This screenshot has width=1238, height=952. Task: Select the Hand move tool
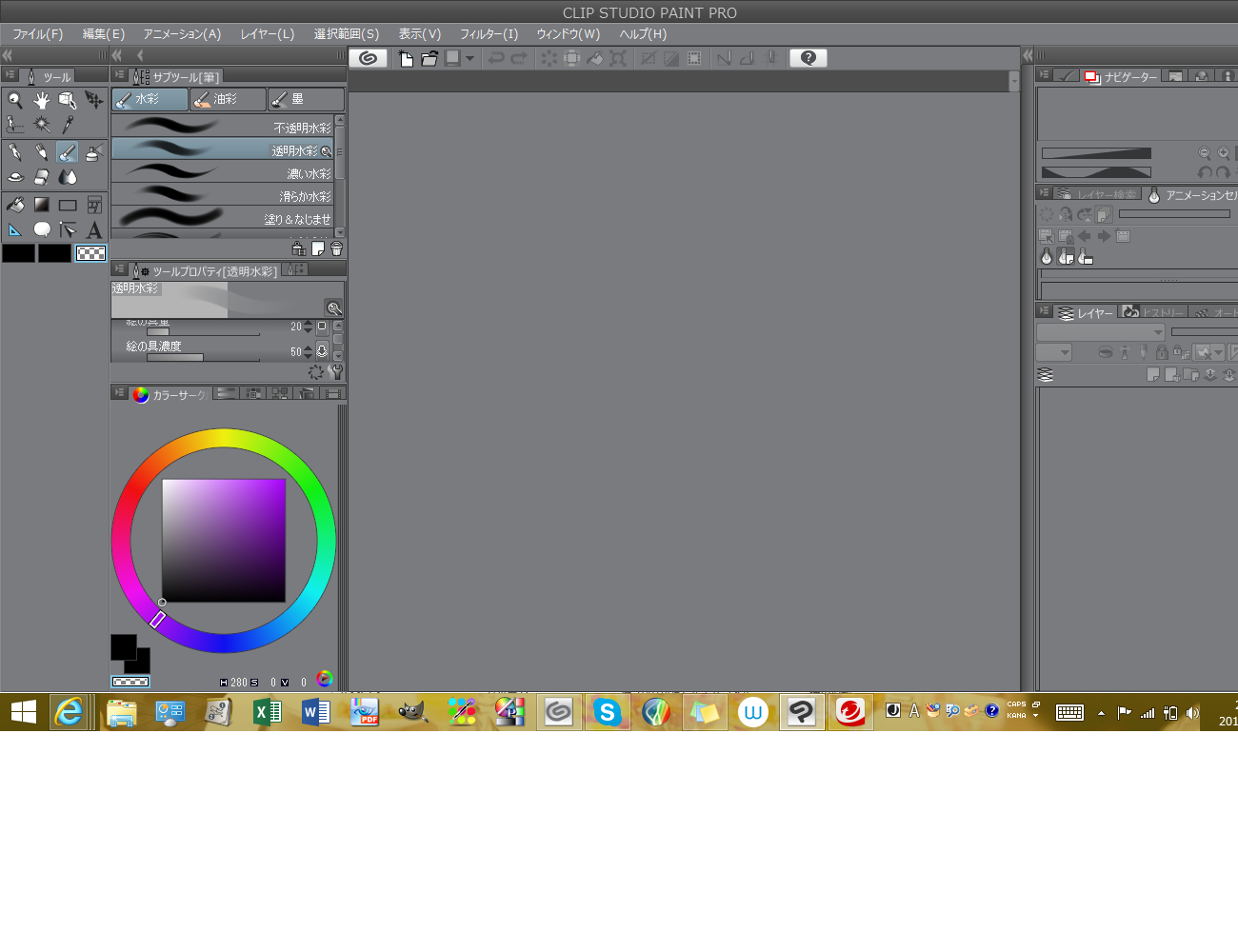(41, 100)
